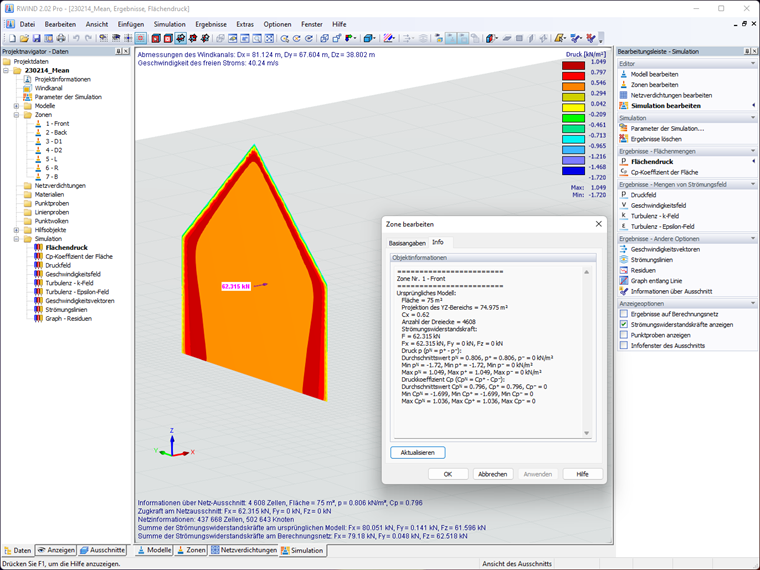Switch to Basisangaben tab in dialog

(x=407, y=243)
